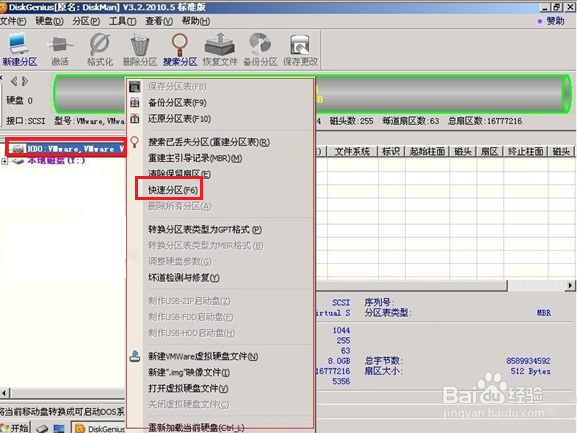This screenshot has height=433, width=577.
Task: Click the 512 Bytes sector size value
Action: [x=530, y=371]
